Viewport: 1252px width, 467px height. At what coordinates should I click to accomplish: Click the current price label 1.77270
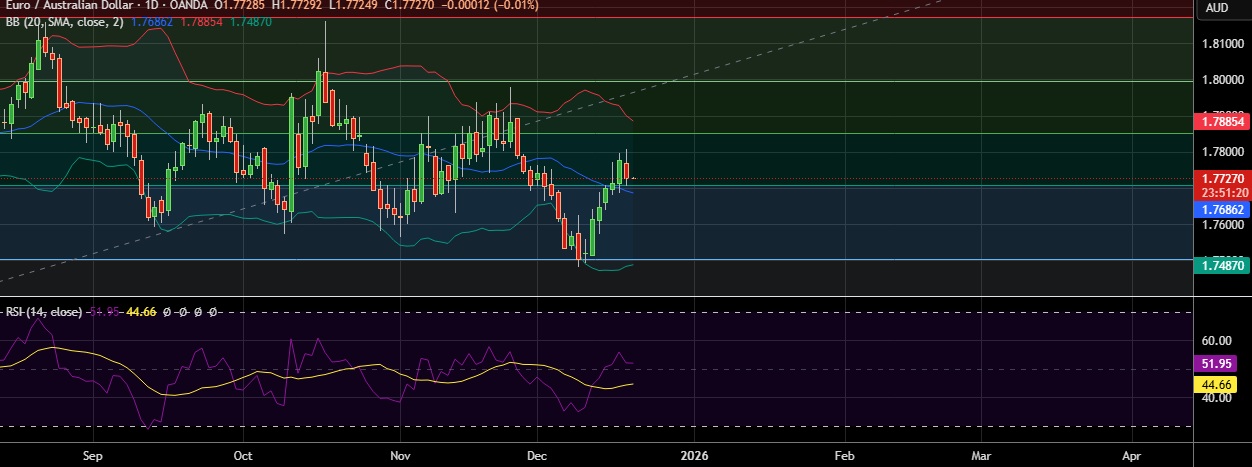(x=1223, y=179)
